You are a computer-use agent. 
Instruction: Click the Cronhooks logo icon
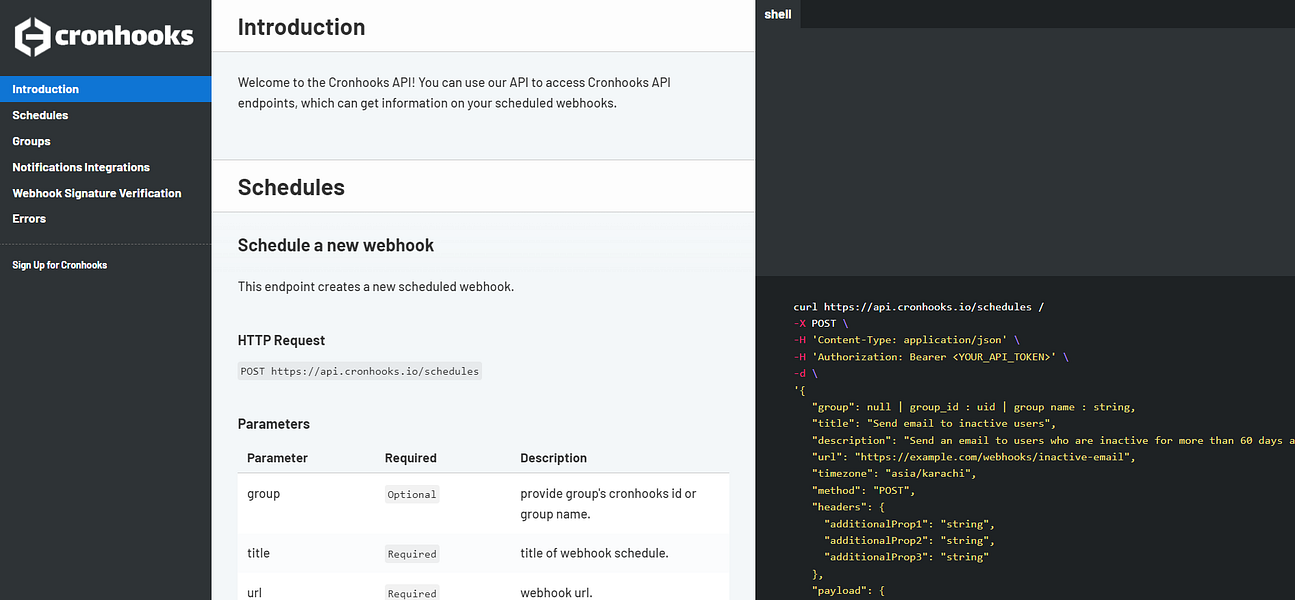(32, 37)
